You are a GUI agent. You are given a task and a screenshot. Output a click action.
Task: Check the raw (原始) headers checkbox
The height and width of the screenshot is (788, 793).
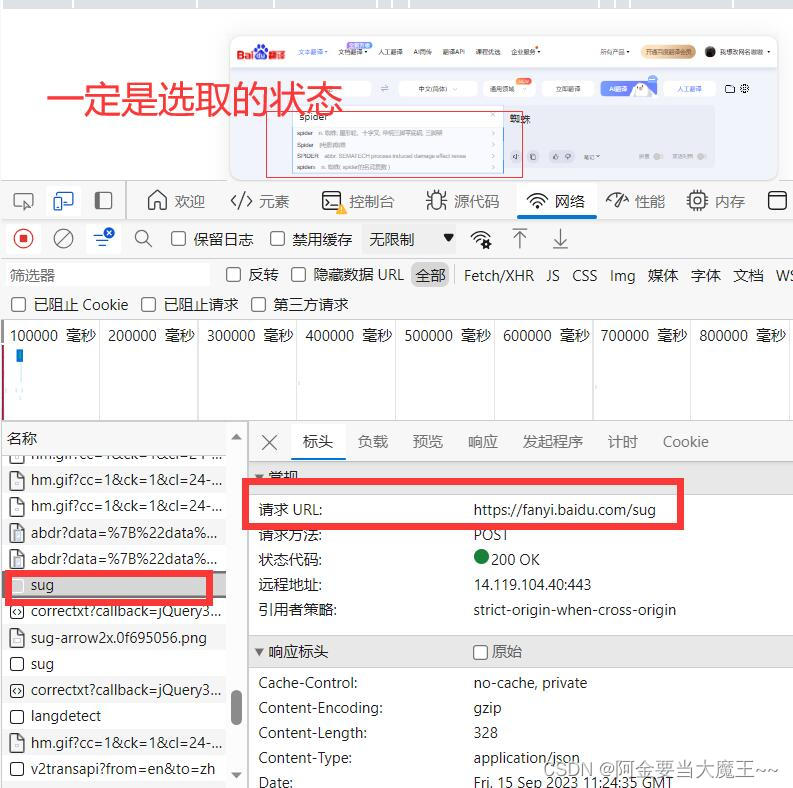[x=480, y=652]
